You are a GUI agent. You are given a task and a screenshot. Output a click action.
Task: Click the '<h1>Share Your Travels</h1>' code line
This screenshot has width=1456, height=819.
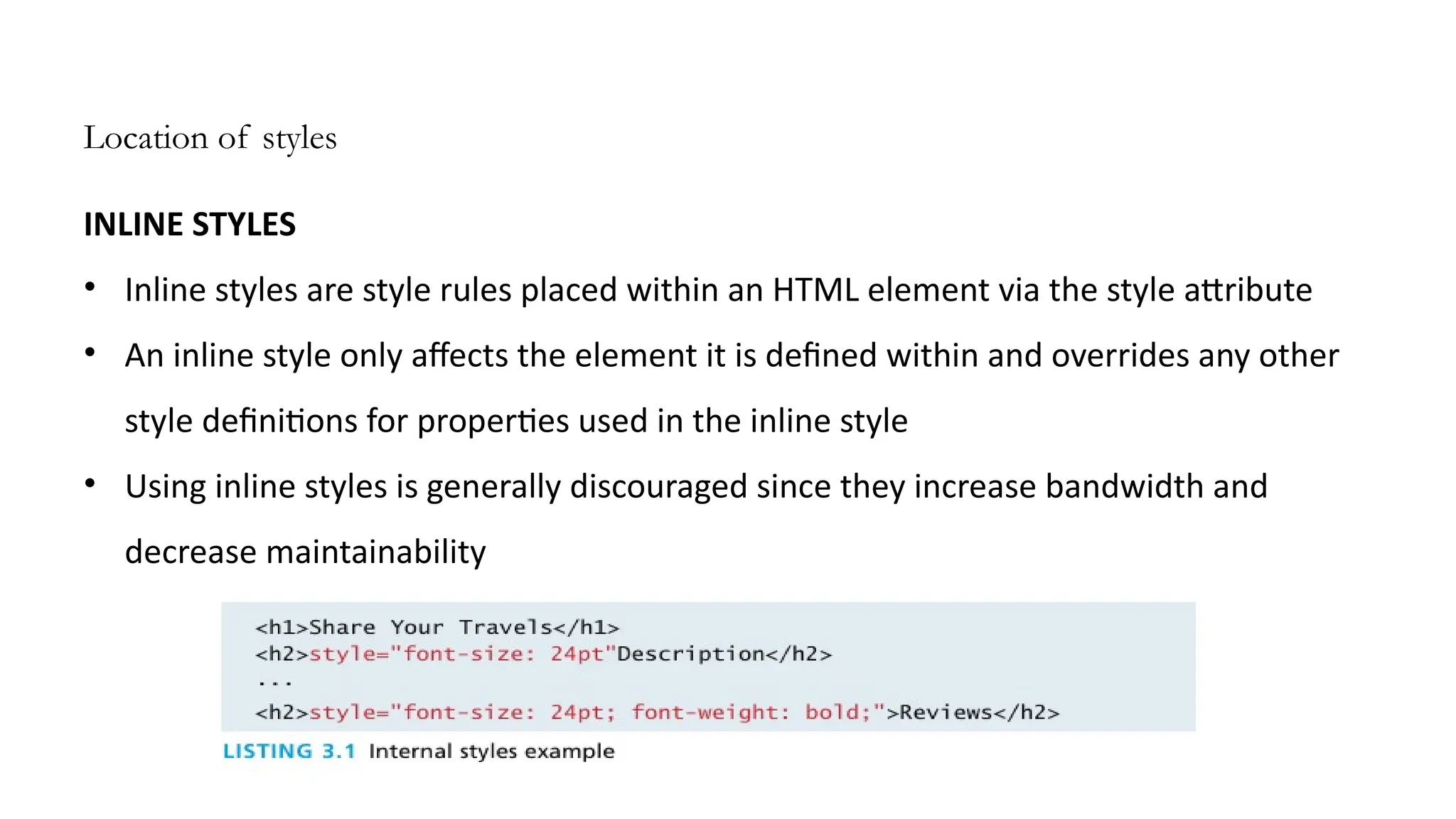coord(437,627)
